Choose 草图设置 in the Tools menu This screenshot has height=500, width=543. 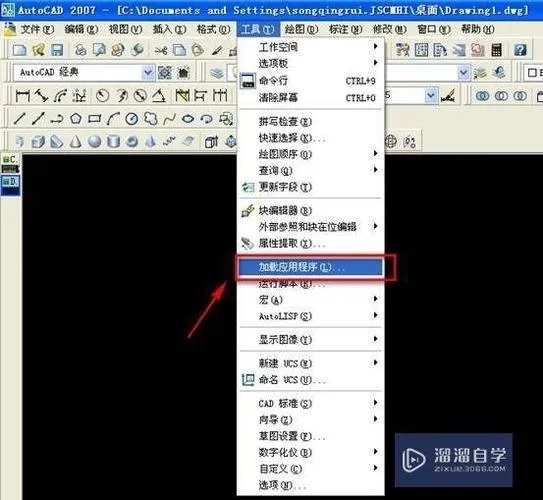(x=311, y=436)
